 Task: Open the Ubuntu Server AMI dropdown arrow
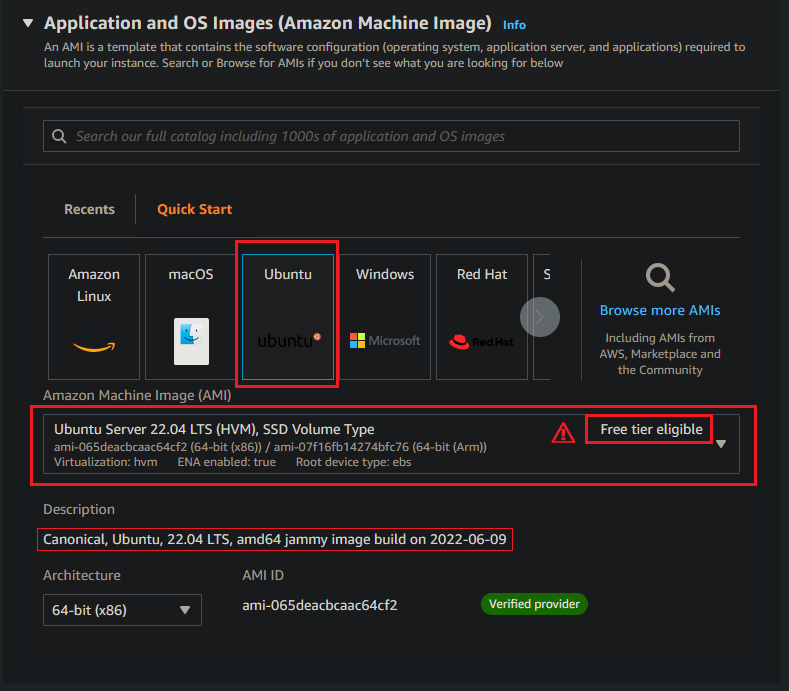coord(722,444)
